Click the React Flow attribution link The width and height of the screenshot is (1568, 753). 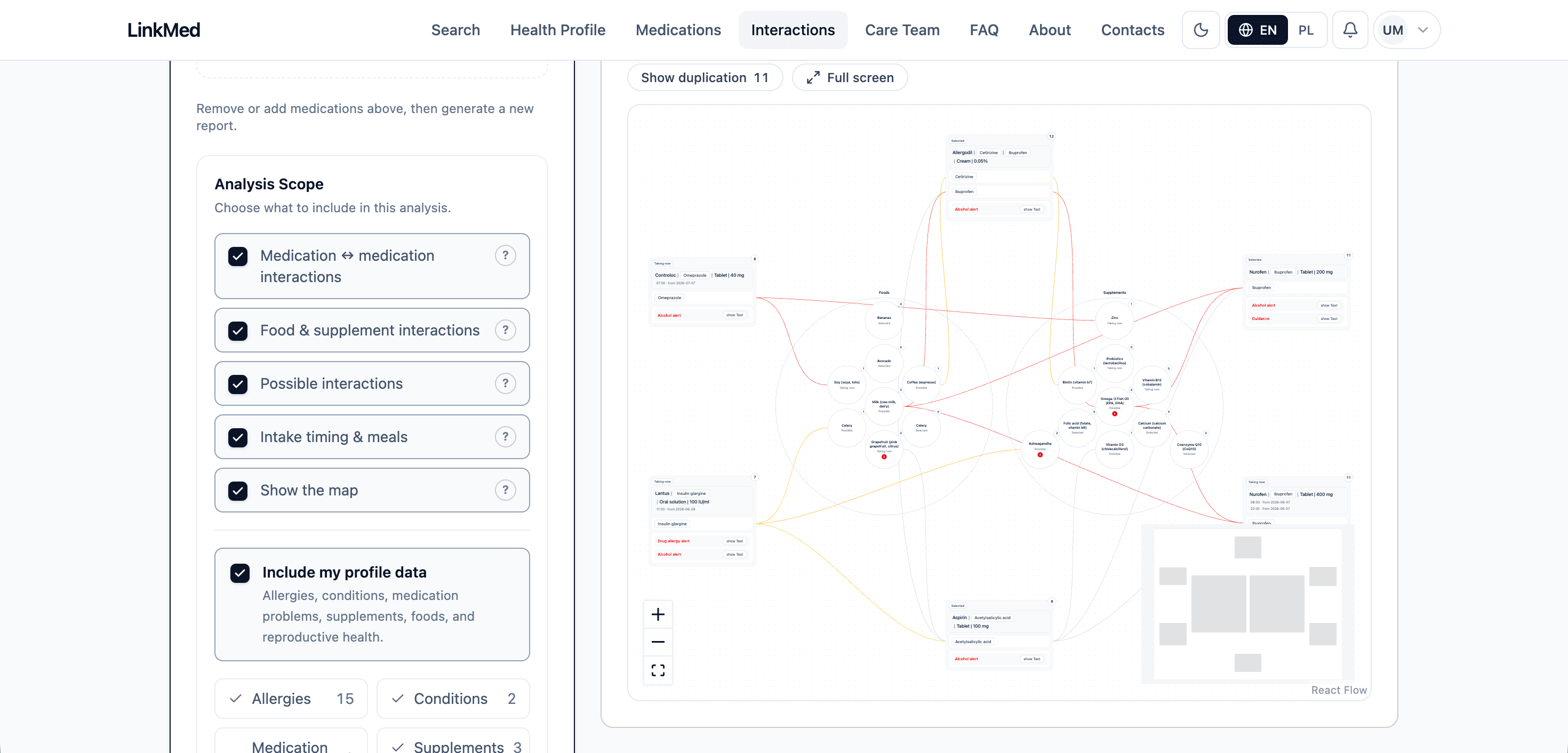pos(1339,690)
